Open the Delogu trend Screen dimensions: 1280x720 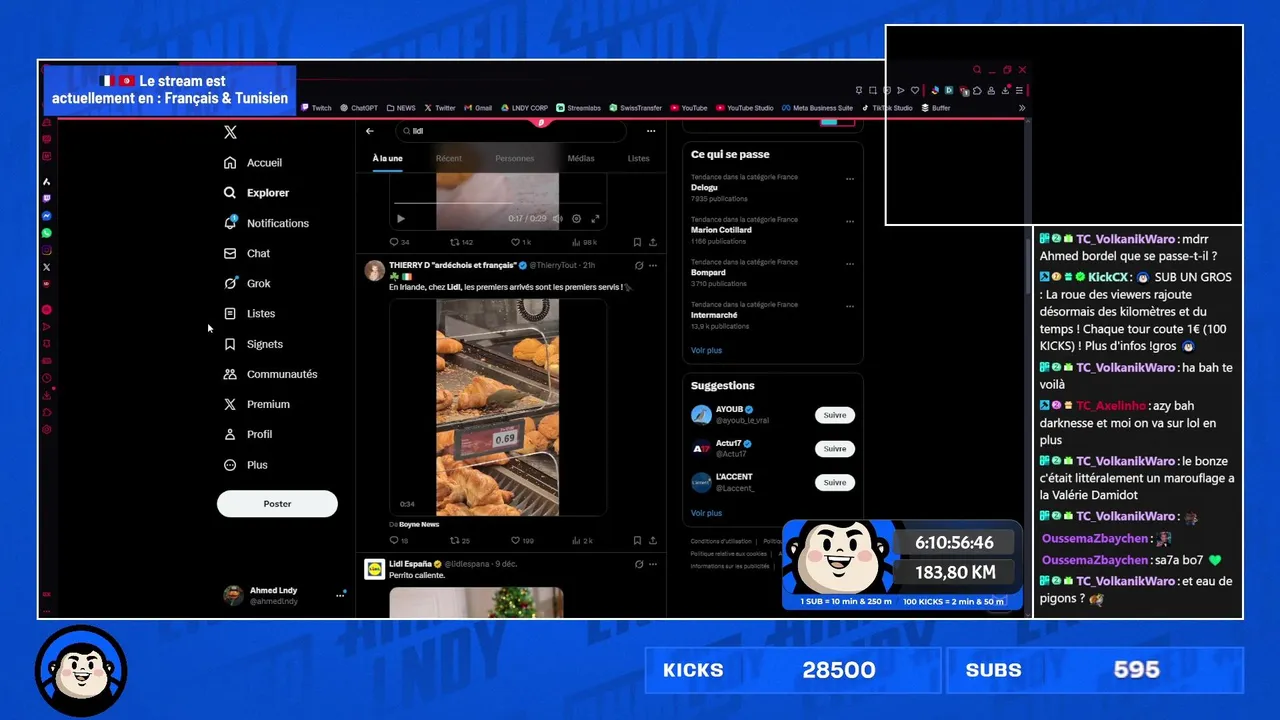click(704, 187)
